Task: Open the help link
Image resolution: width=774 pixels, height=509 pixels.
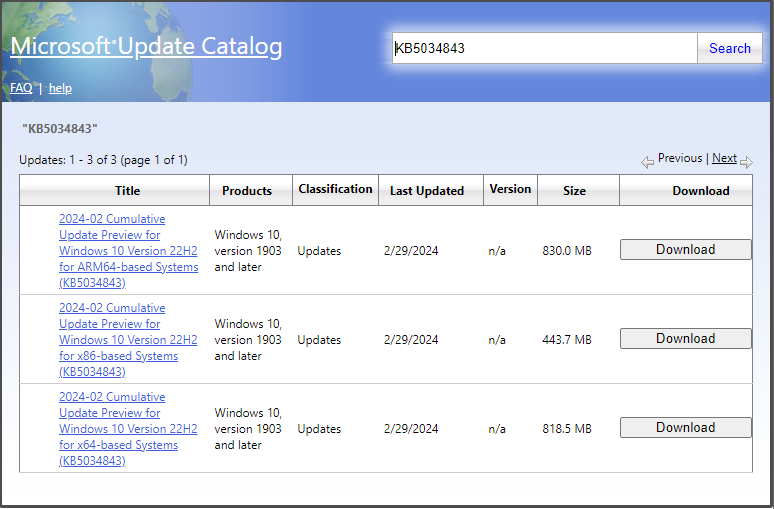Action: coord(60,88)
